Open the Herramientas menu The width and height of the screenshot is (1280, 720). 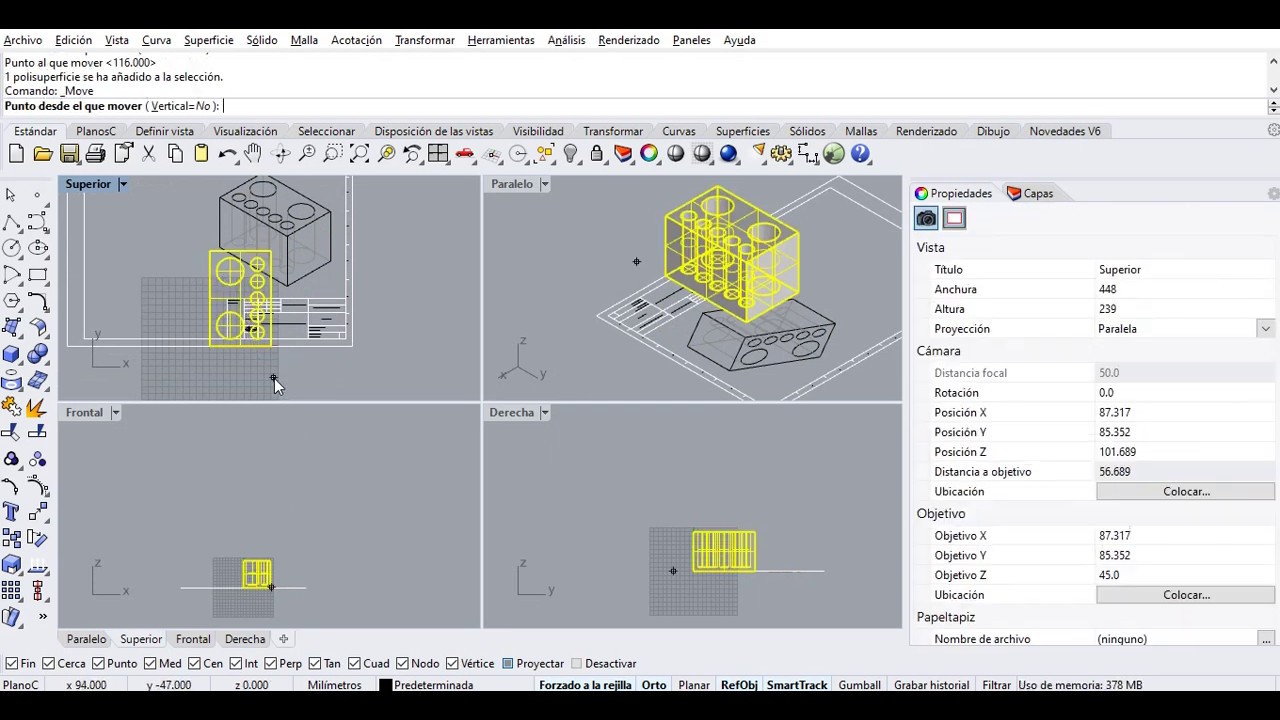501,40
